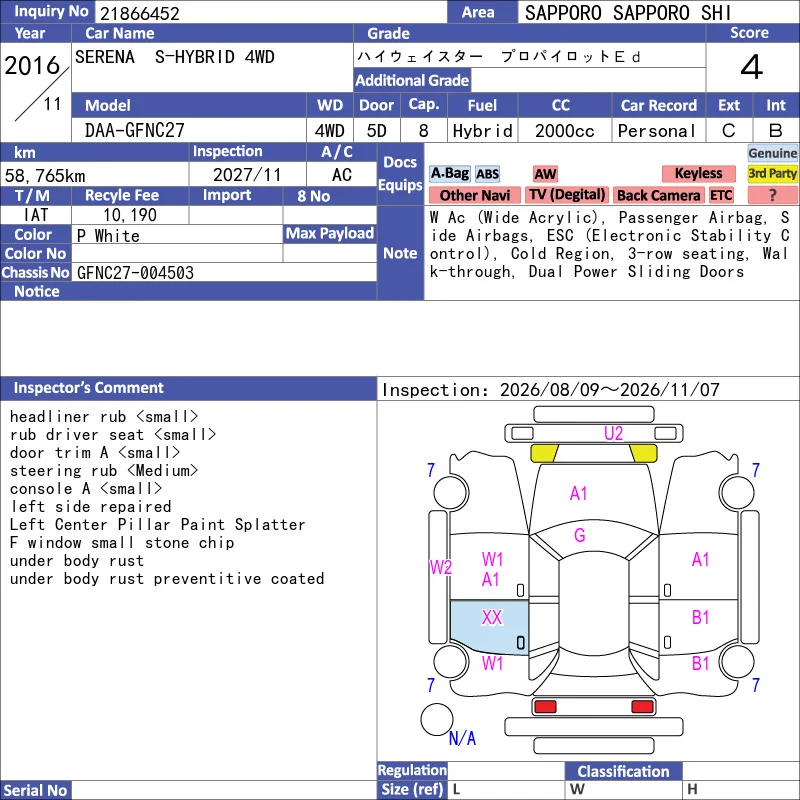The height and width of the screenshot is (800, 800).
Task: Click the Other Navi badge
Action: (474, 195)
